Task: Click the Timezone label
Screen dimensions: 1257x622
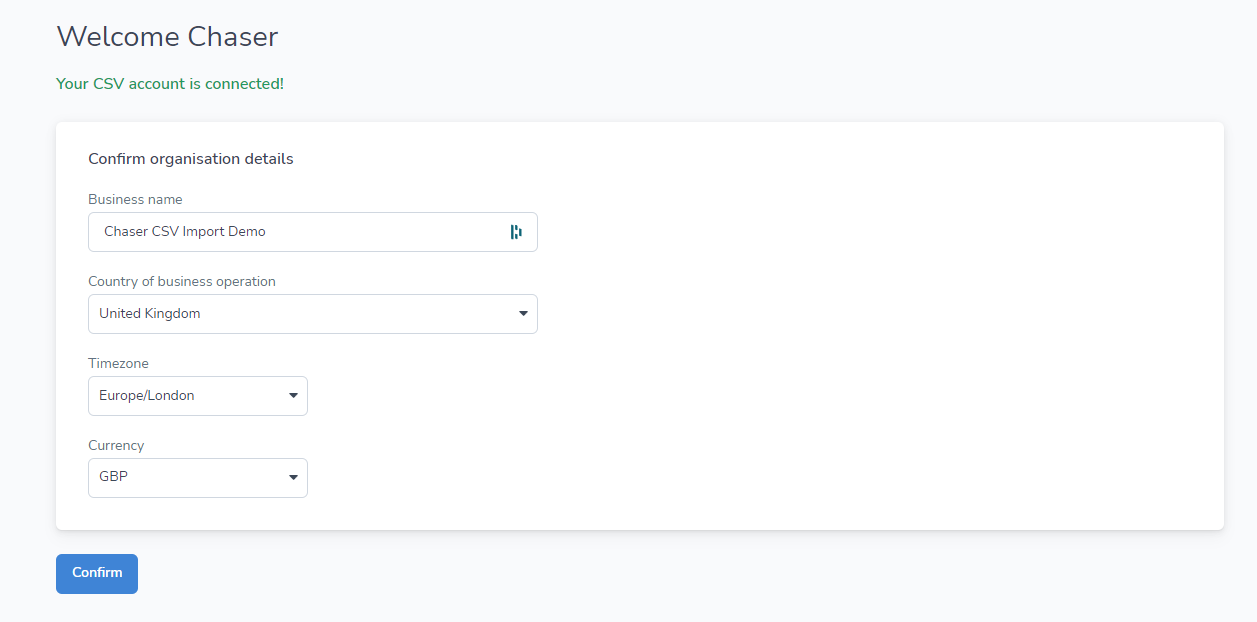Action: pyautogui.click(x=118, y=363)
